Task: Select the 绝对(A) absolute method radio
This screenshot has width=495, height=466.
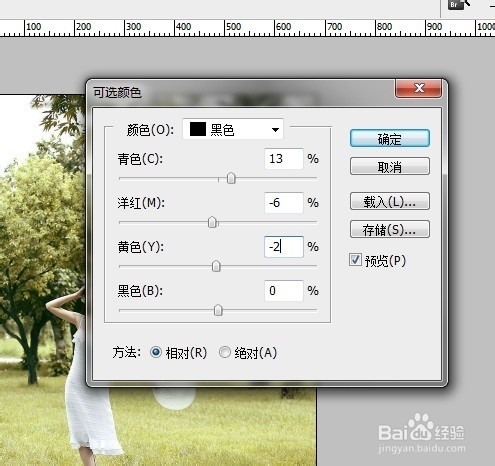Action: pyautogui.click(x=225, y=352)
